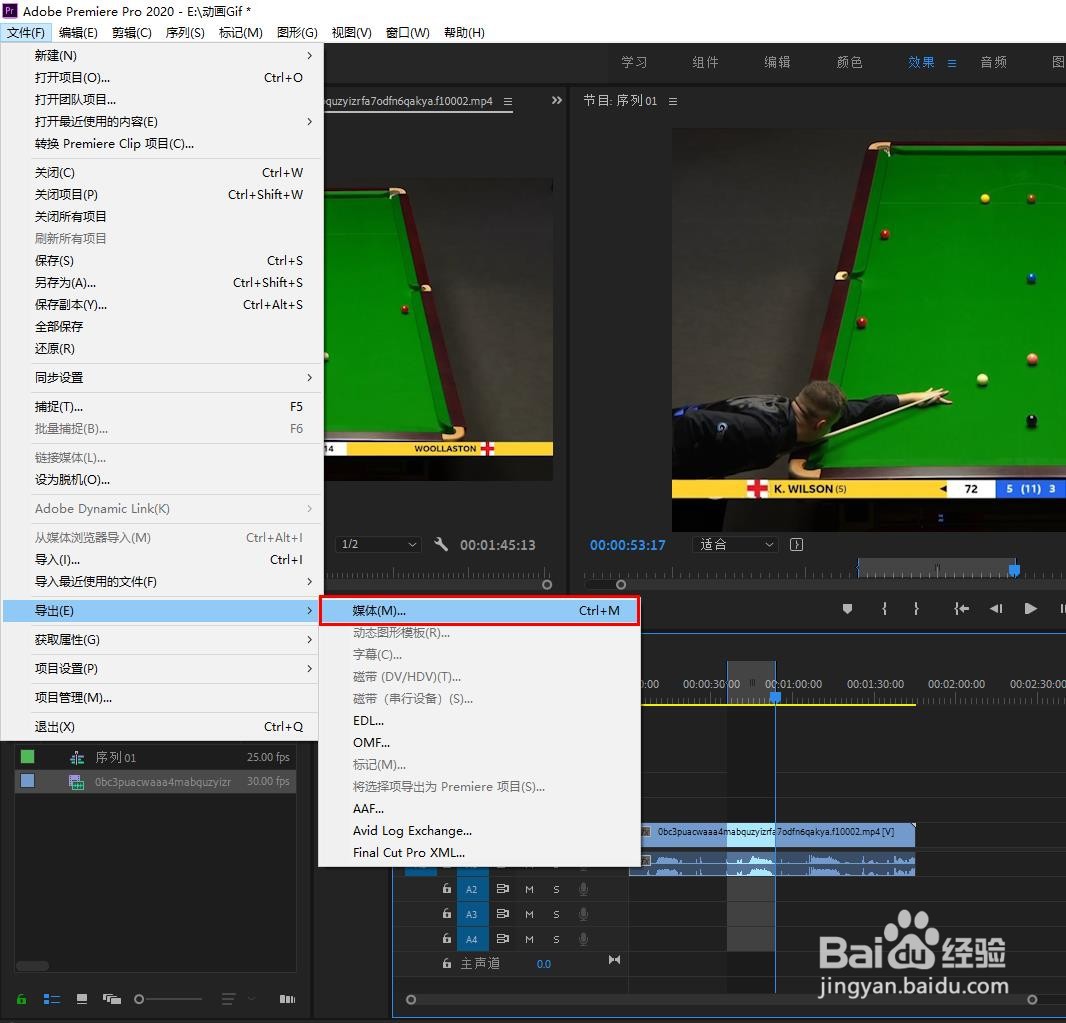The height and width of the screenshot is (1023, 1066).
Task: Mute track A4 with M button
Action: (529, 939)
